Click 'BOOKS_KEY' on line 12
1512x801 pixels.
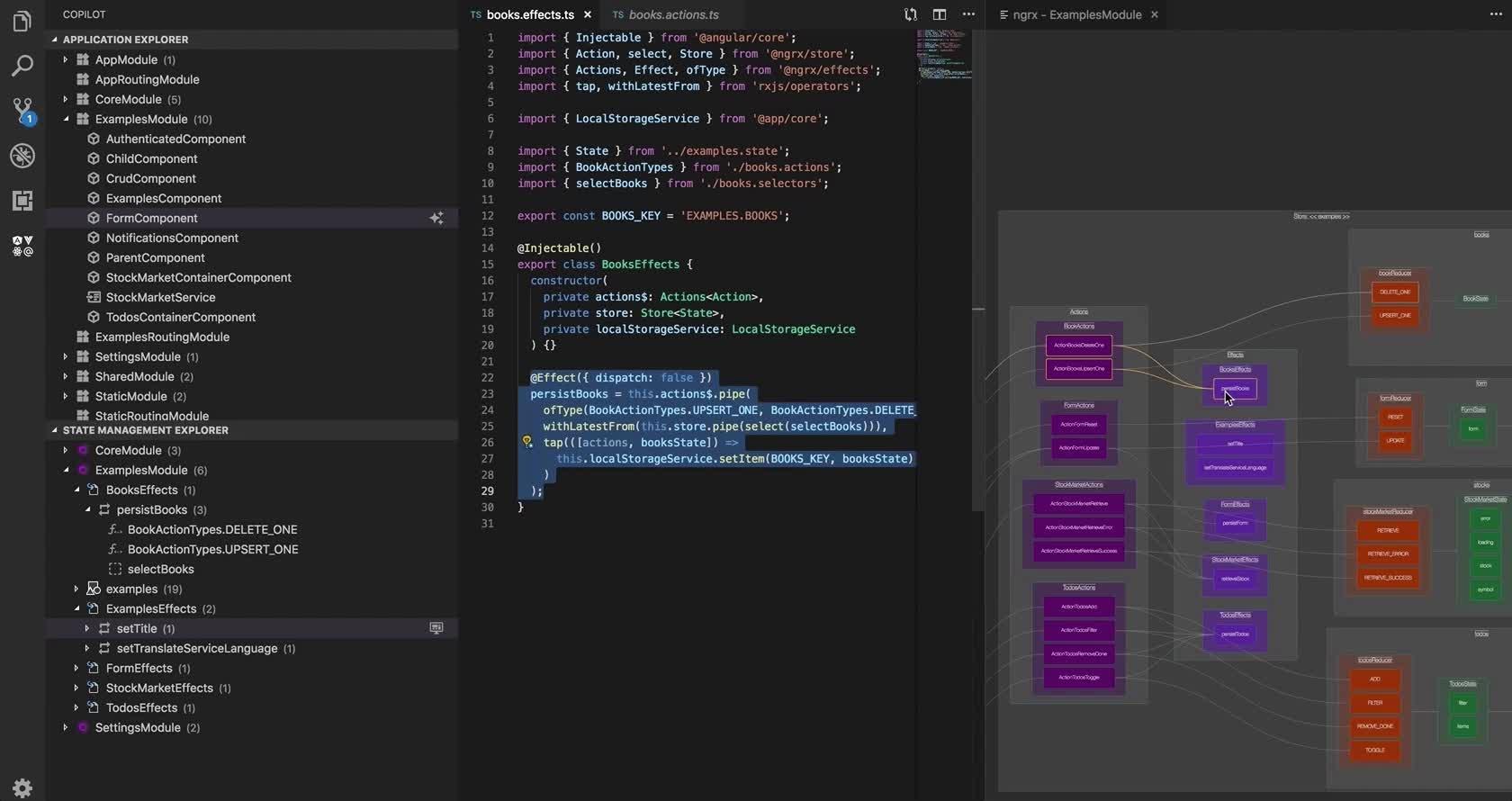pos(631,215)
